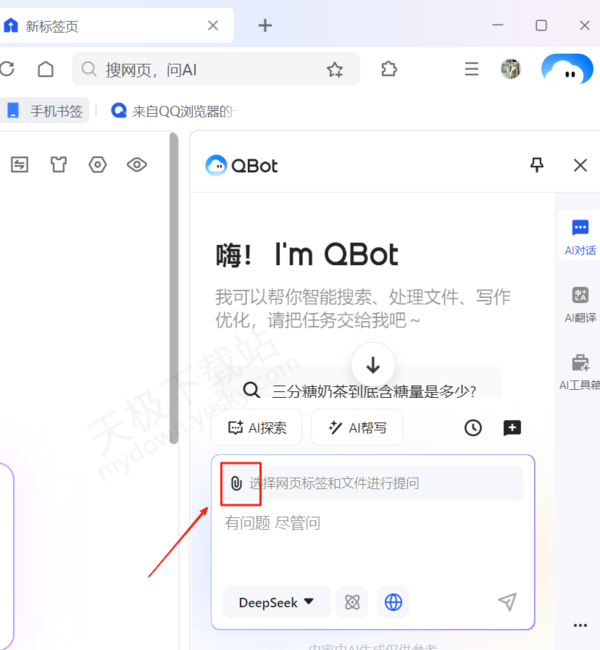The width and height of the screenshot is (600, 650).
Task: Toggle the eye visibility icon
Action: coord(137,165)
